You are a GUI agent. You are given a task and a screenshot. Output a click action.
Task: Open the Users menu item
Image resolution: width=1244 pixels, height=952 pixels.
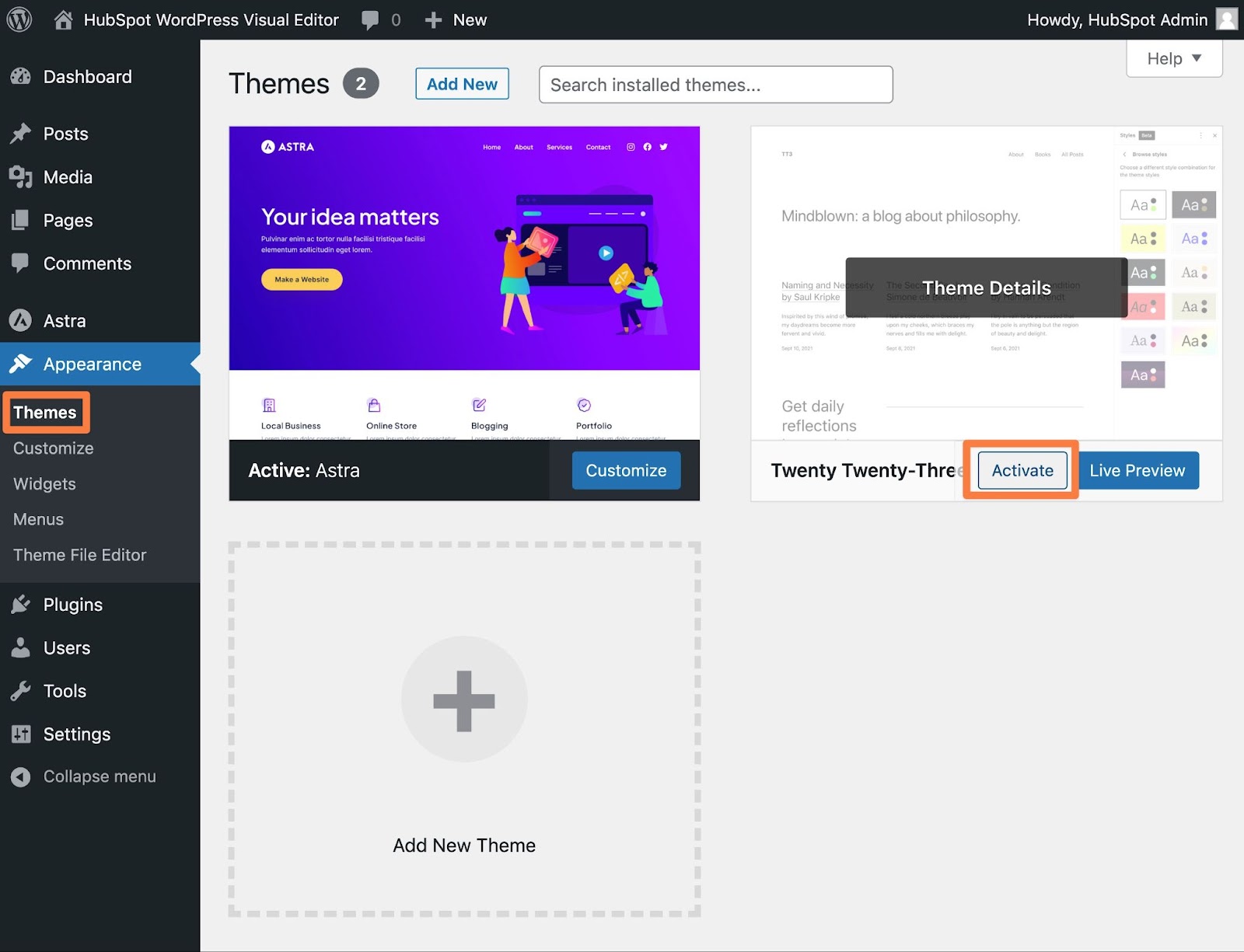point(67,647)
